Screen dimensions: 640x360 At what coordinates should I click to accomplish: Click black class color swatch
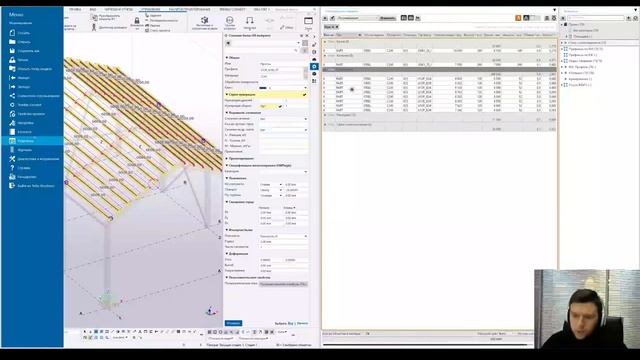pos(263,88)
